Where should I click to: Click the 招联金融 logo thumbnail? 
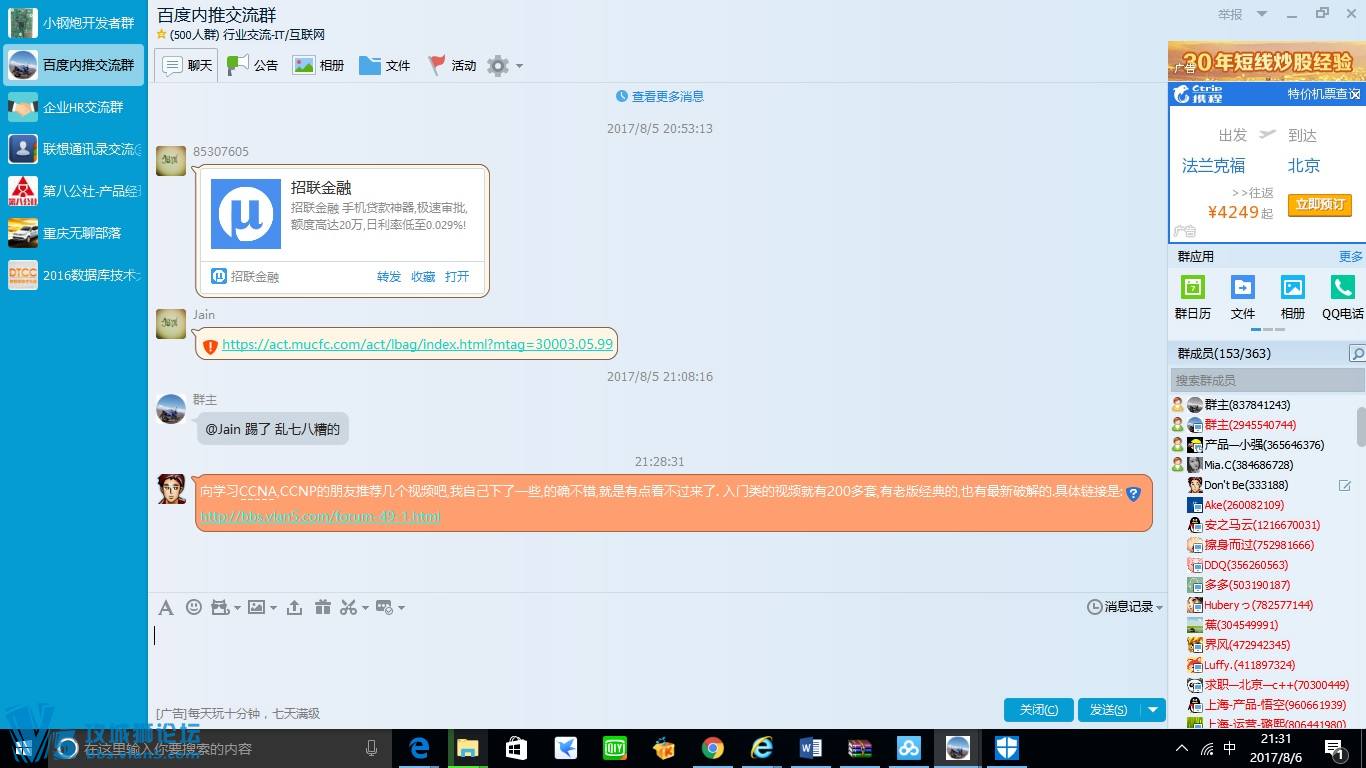[x=246, y=214]
